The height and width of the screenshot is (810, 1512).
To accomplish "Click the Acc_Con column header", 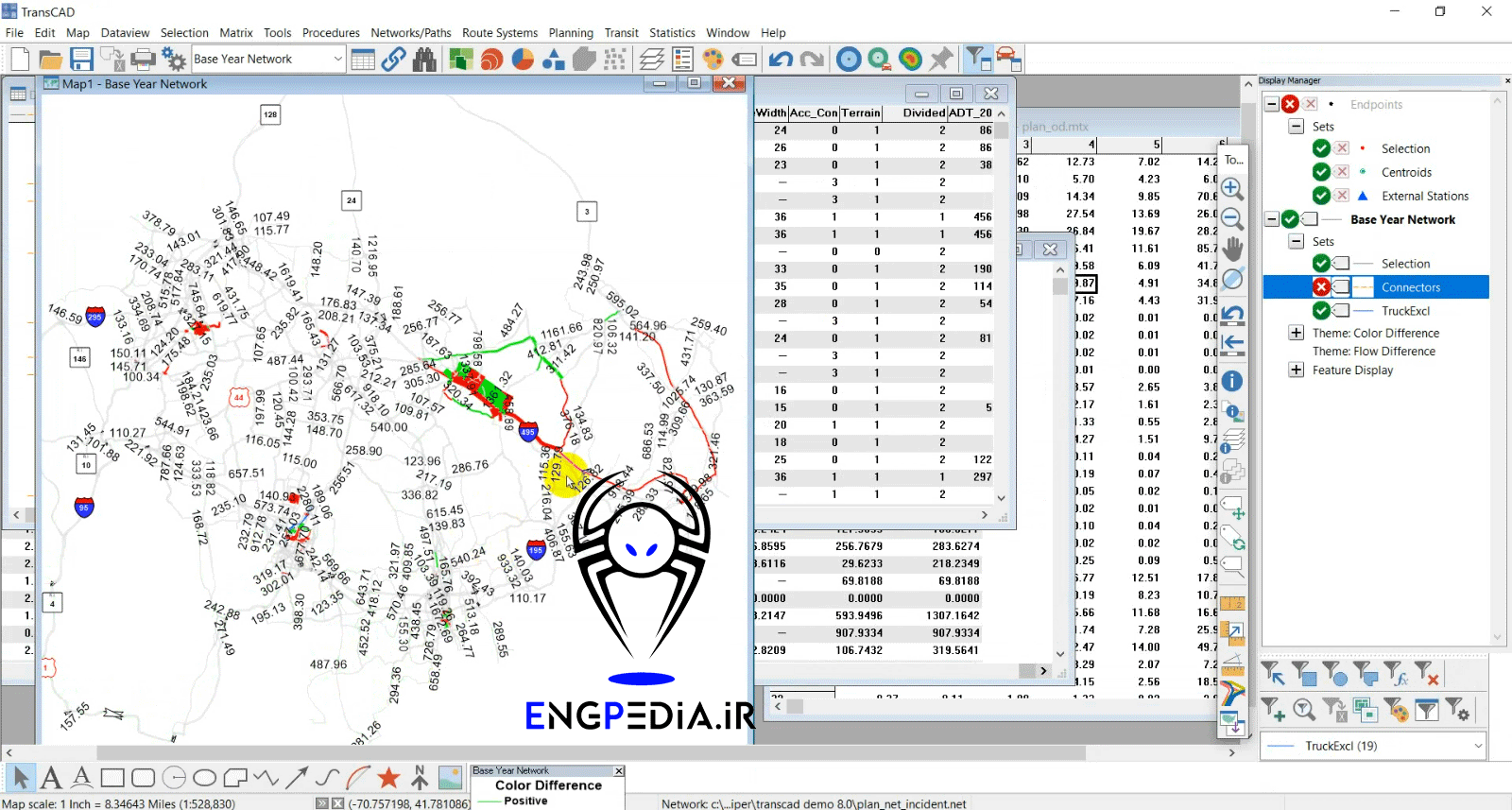I will pos(814,112).
